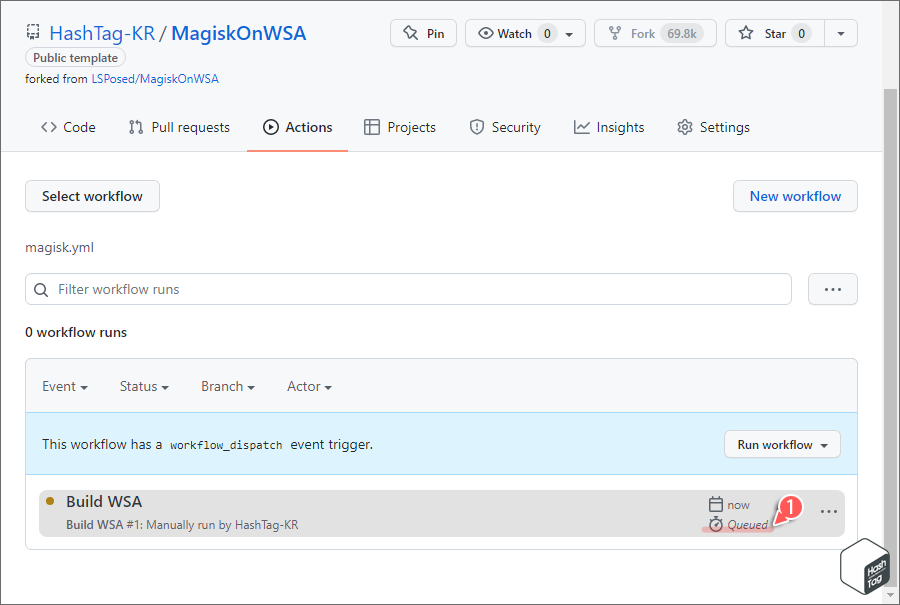Open the kebab menu on the Build WSA run
This screenshot has width=900, height=605.
tap(828, 511)
